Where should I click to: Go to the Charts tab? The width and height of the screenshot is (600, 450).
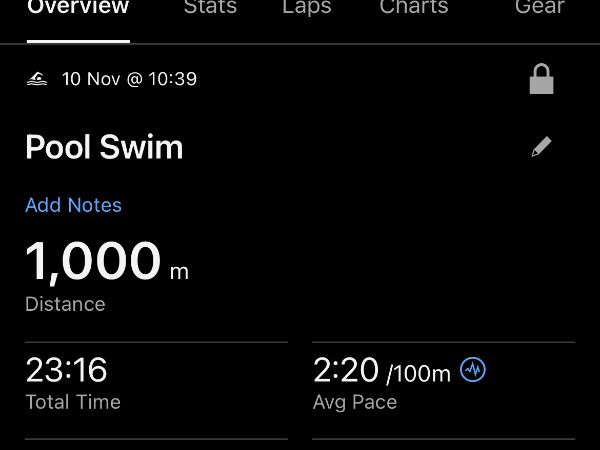(414, 8)
